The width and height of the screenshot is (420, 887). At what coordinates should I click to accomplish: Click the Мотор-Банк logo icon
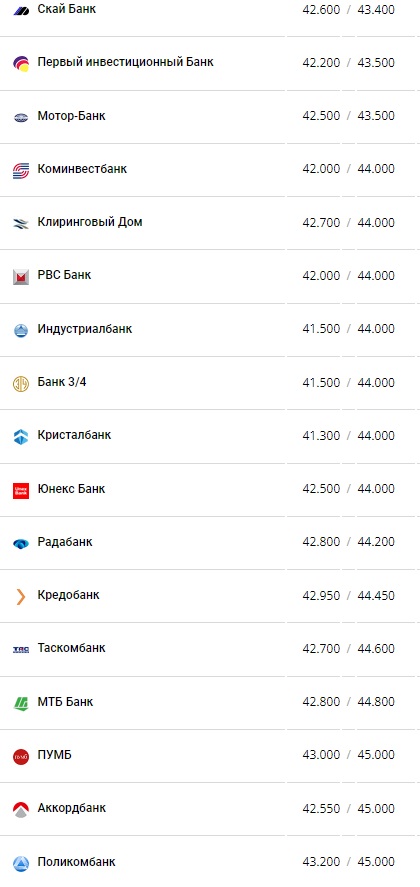click(x=21, y=117)
